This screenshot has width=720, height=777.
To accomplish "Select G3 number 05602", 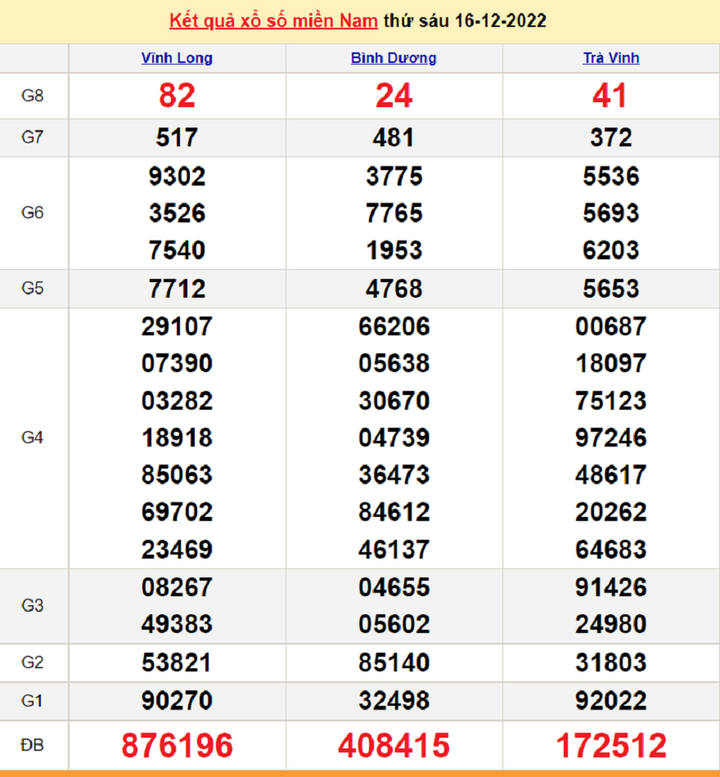I will coord(394,624).
